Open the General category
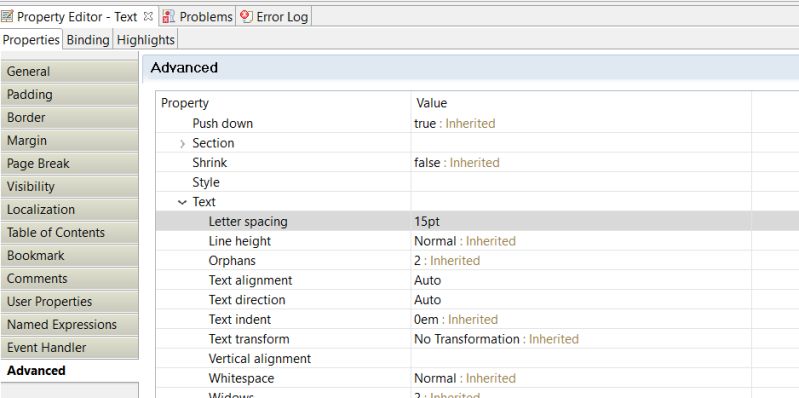This screenshot has width=799, height=398. (69, 72)
